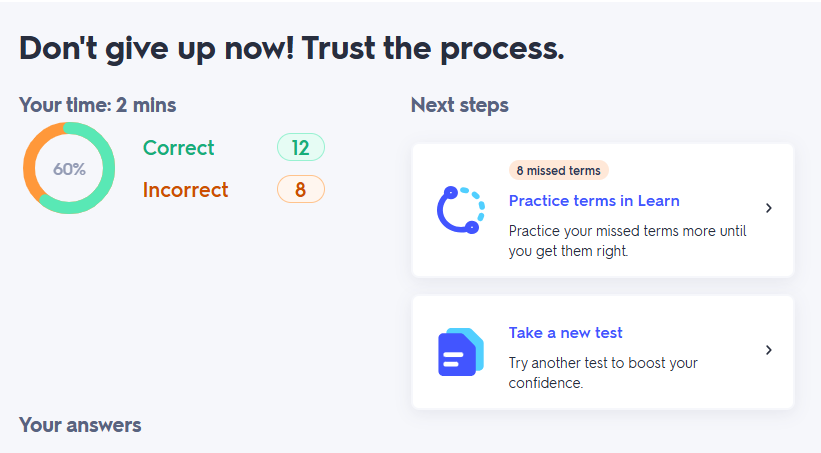821x453 pixels.
Task: Open the Practice terms in Learn link
Action: click(x=594, y=201)
